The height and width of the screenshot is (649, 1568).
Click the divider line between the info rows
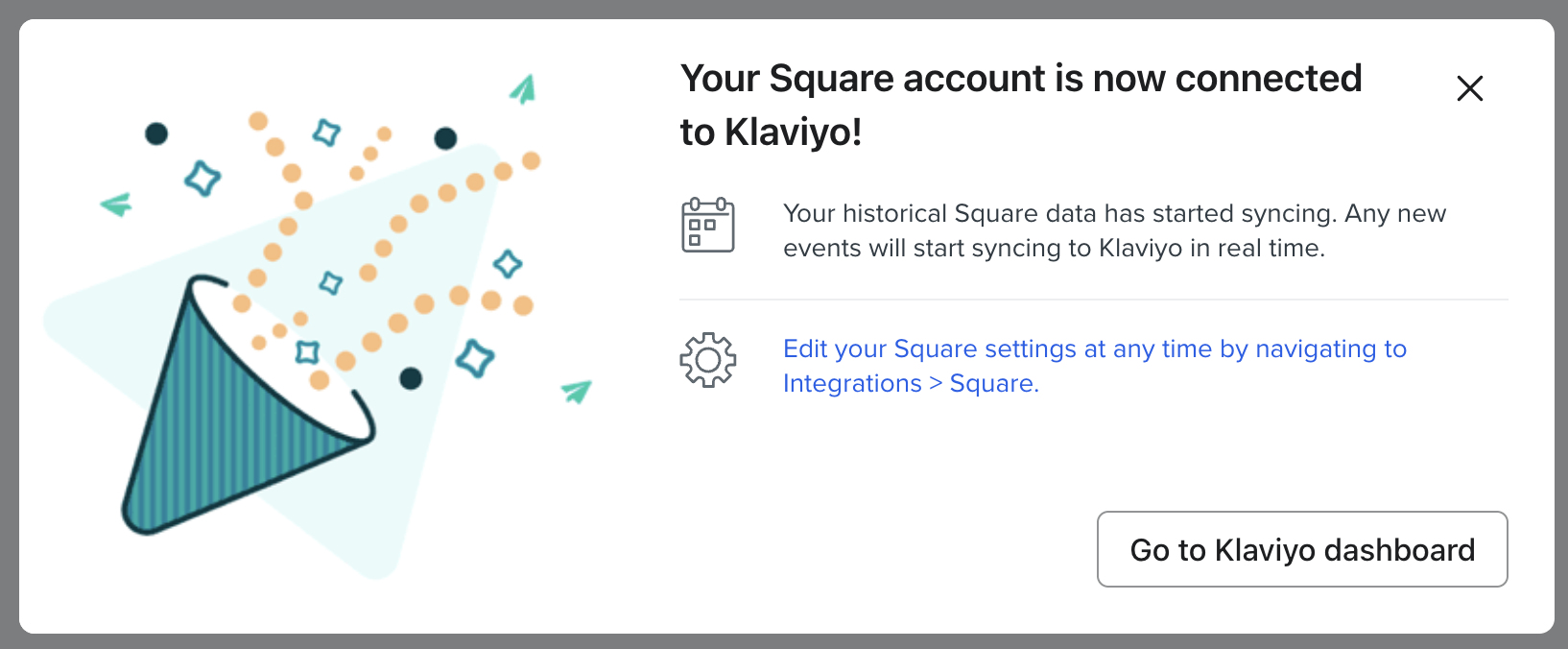tap(1093, 300)
